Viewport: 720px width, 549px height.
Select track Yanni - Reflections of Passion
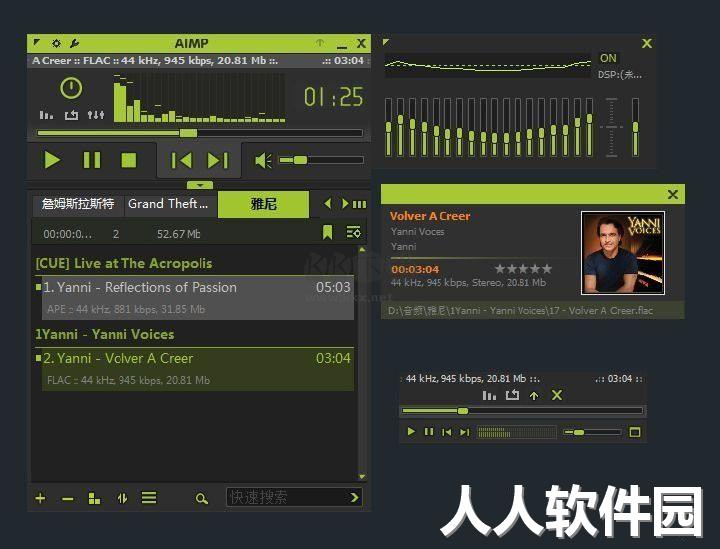point(197,297)
